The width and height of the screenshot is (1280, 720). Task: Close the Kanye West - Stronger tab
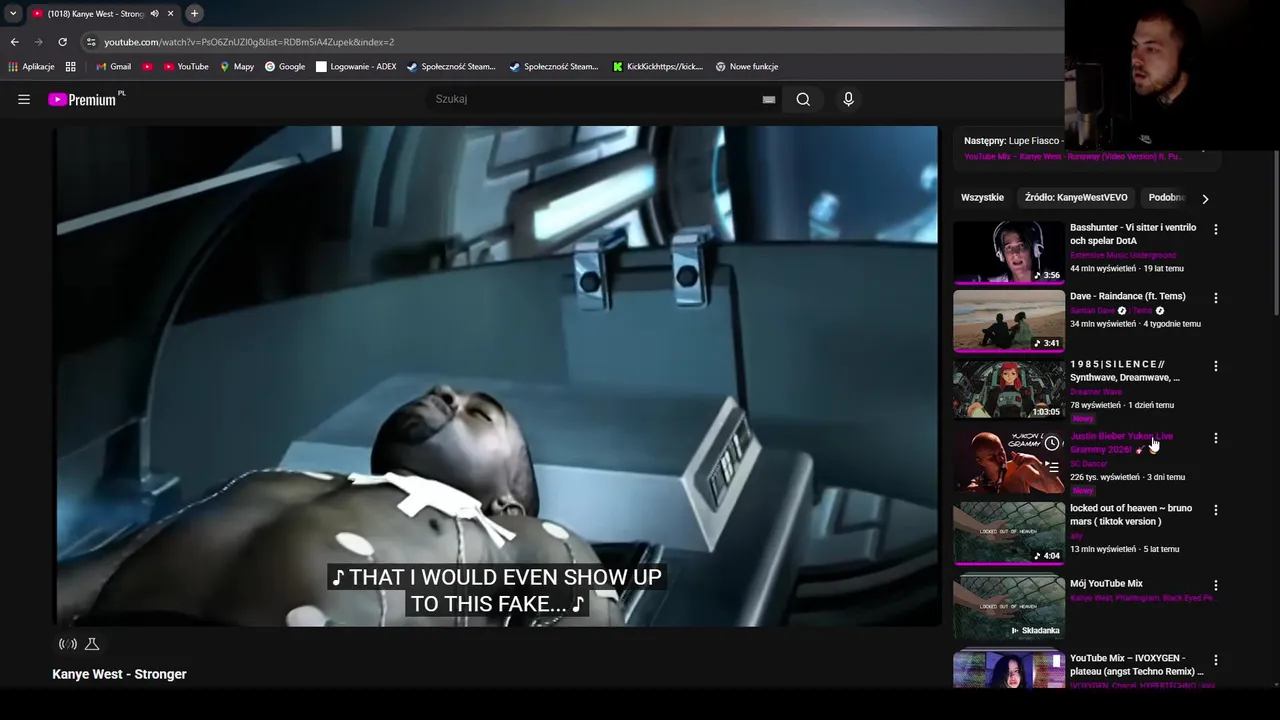(x=170, y=14)
